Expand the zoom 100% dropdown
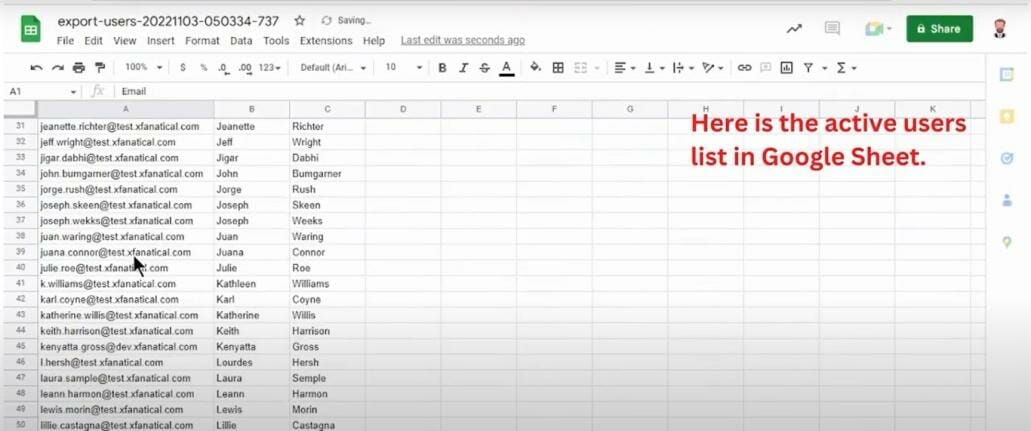This screenshot has width=1031, height=431. (x=143, y=67)
